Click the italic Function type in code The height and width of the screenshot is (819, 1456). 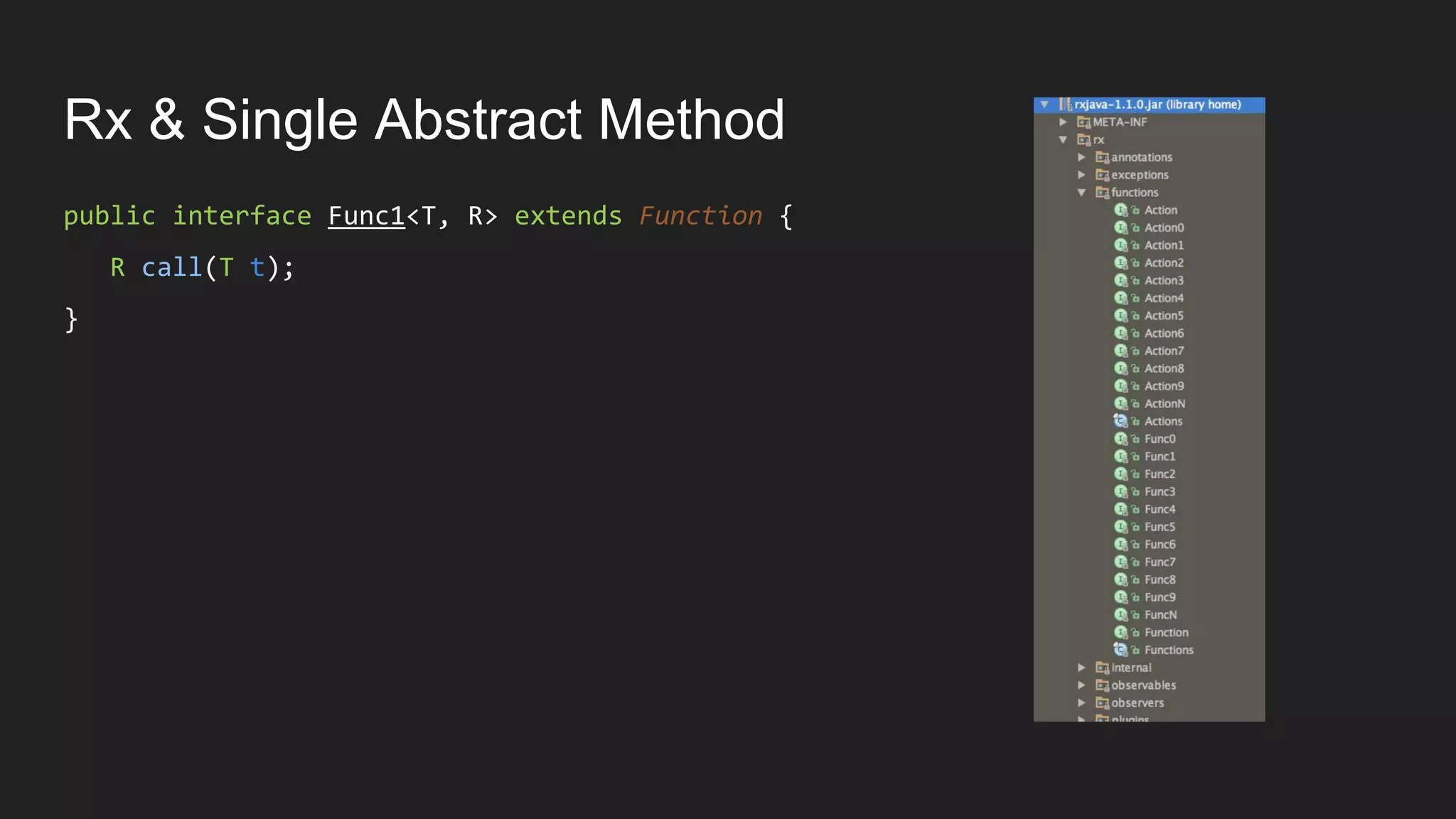point(700,216)
